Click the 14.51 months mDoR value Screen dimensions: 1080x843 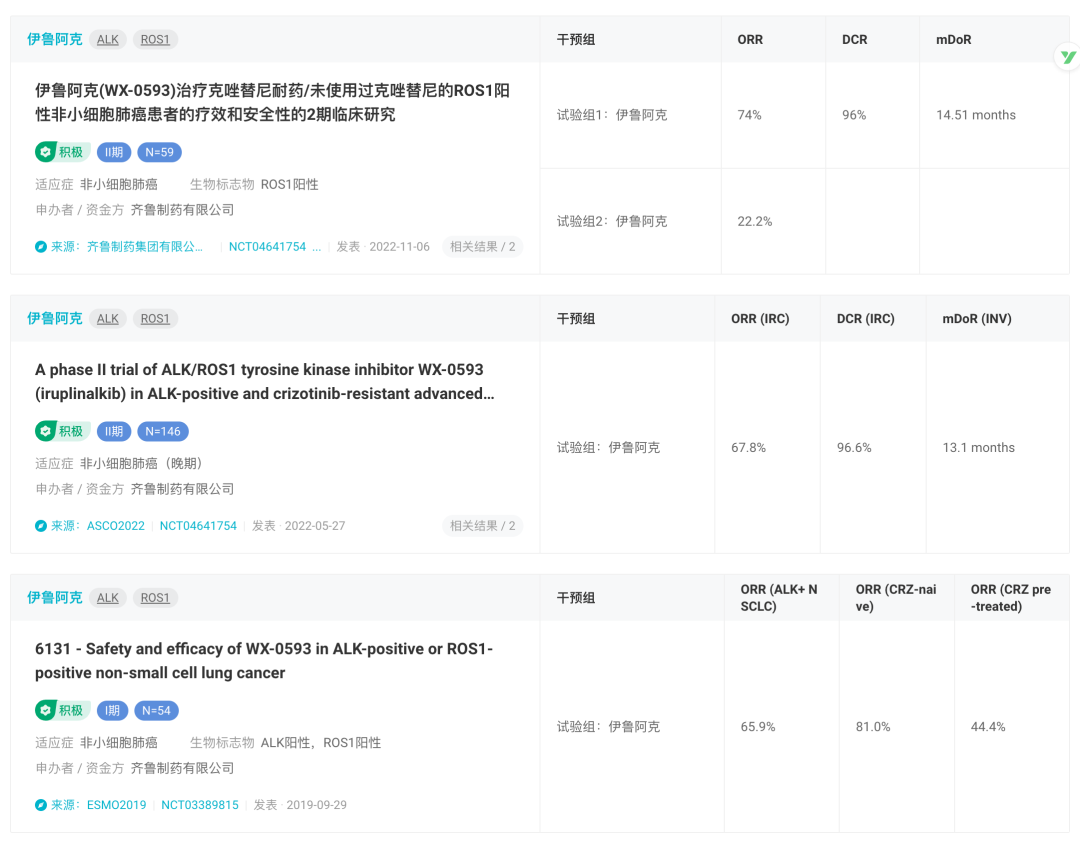point(976,115)
